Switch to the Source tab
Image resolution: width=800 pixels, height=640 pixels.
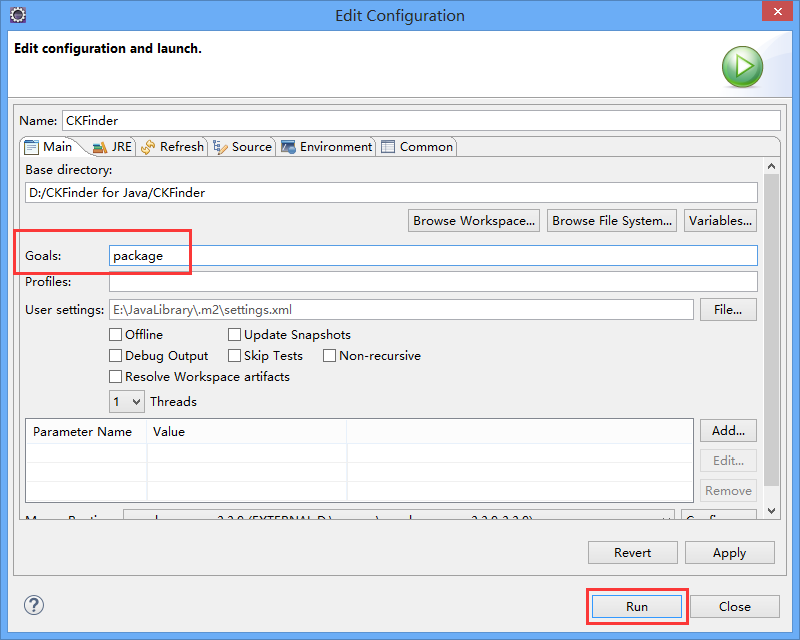pos(243,147)
